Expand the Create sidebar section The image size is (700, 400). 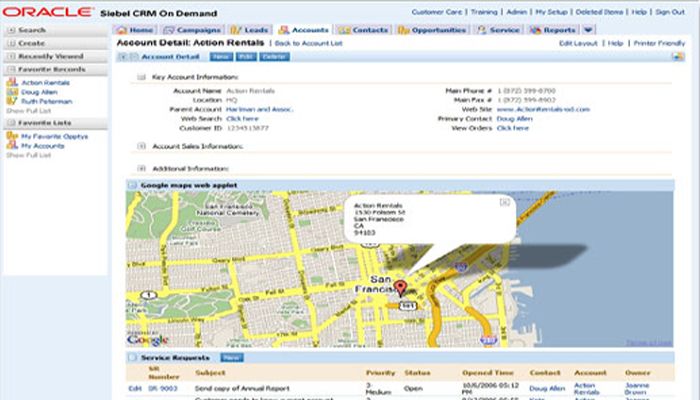(11, 43)
